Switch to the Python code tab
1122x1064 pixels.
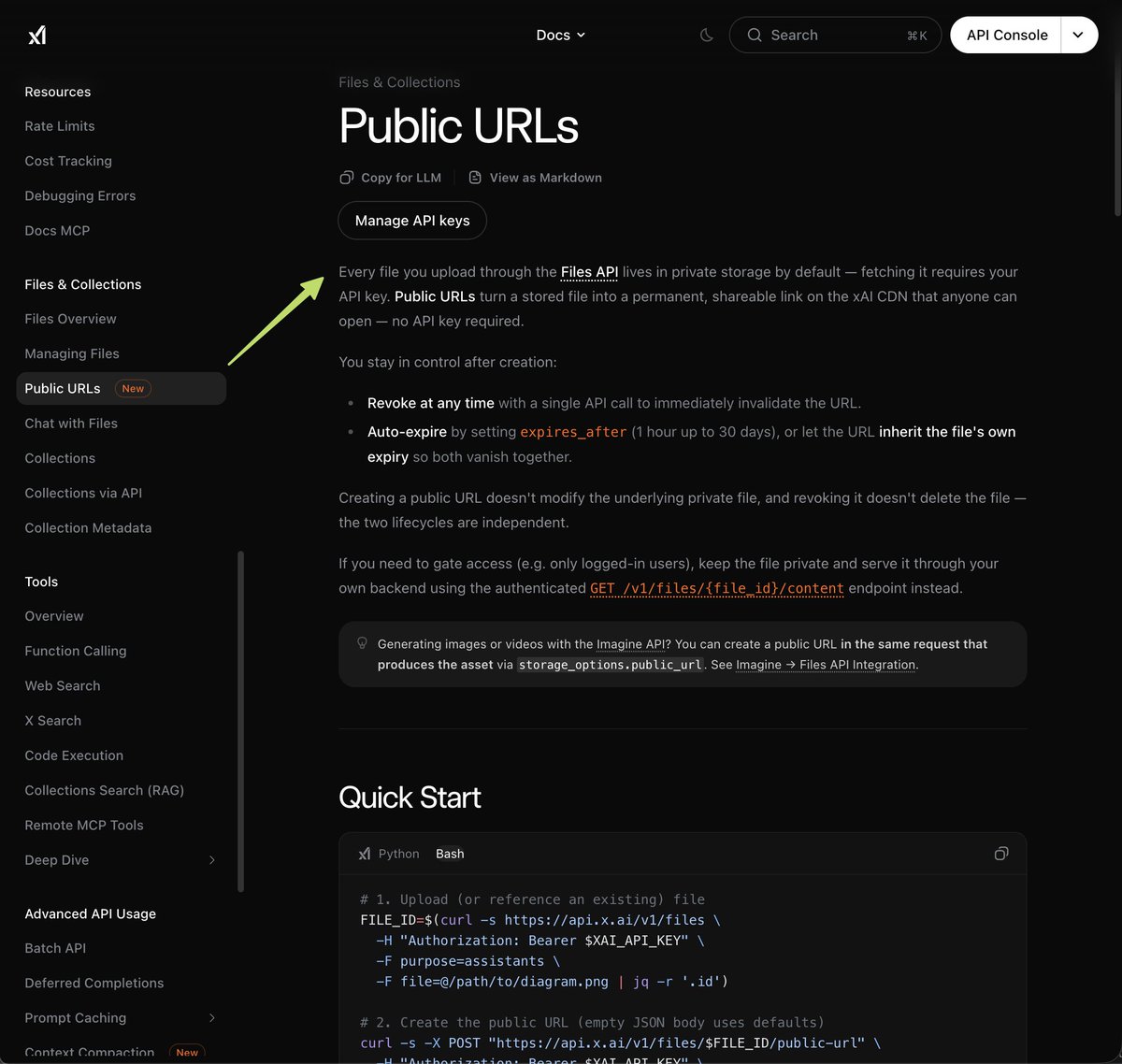point(398,854)
